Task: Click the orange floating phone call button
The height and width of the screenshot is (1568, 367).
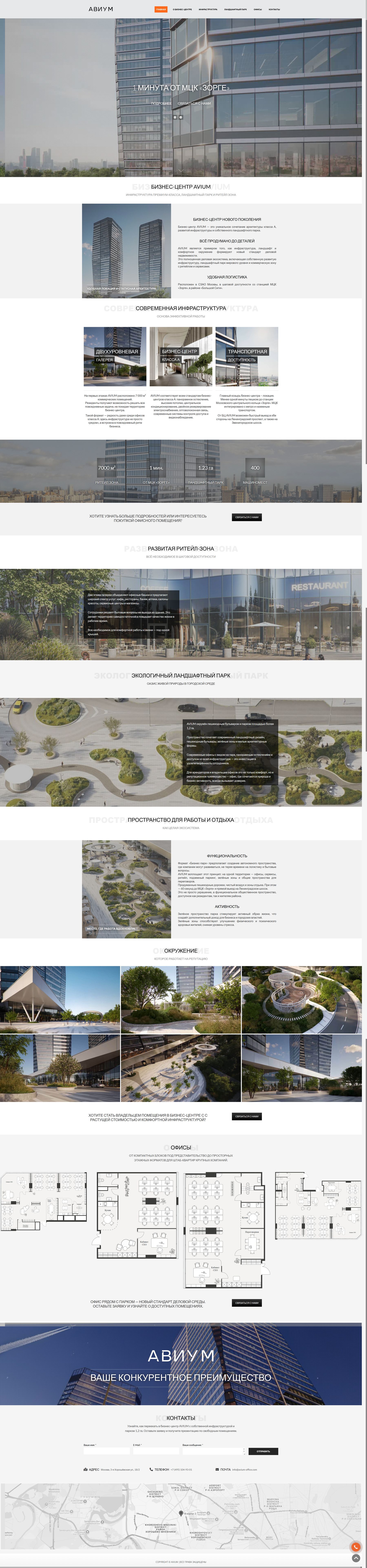Action: [355, 1547]
